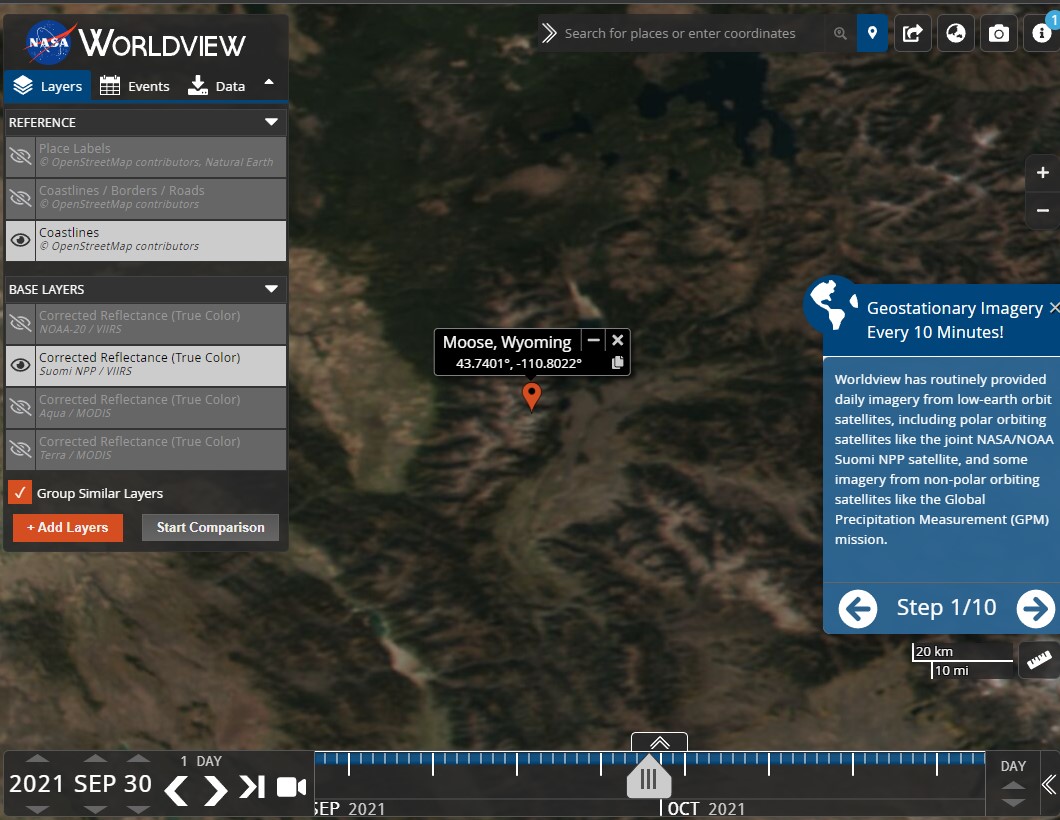The width and height of the screenshot is (1060, 820).
Task: Click the timeline date dragger handle
Action: click(649, 779)
